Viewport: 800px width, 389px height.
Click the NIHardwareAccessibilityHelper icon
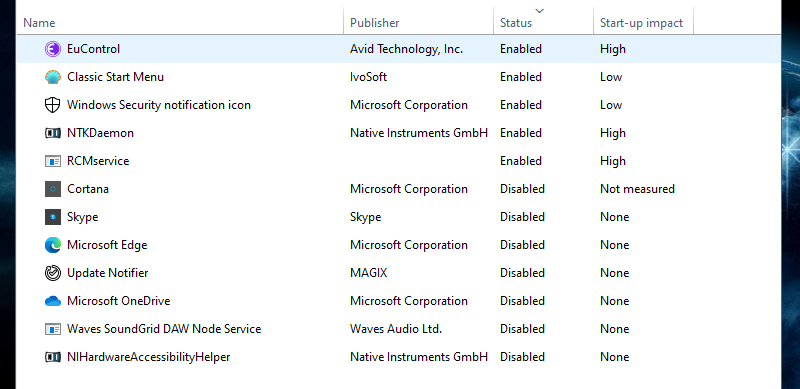pyautogui.click(x=53, y=357)
